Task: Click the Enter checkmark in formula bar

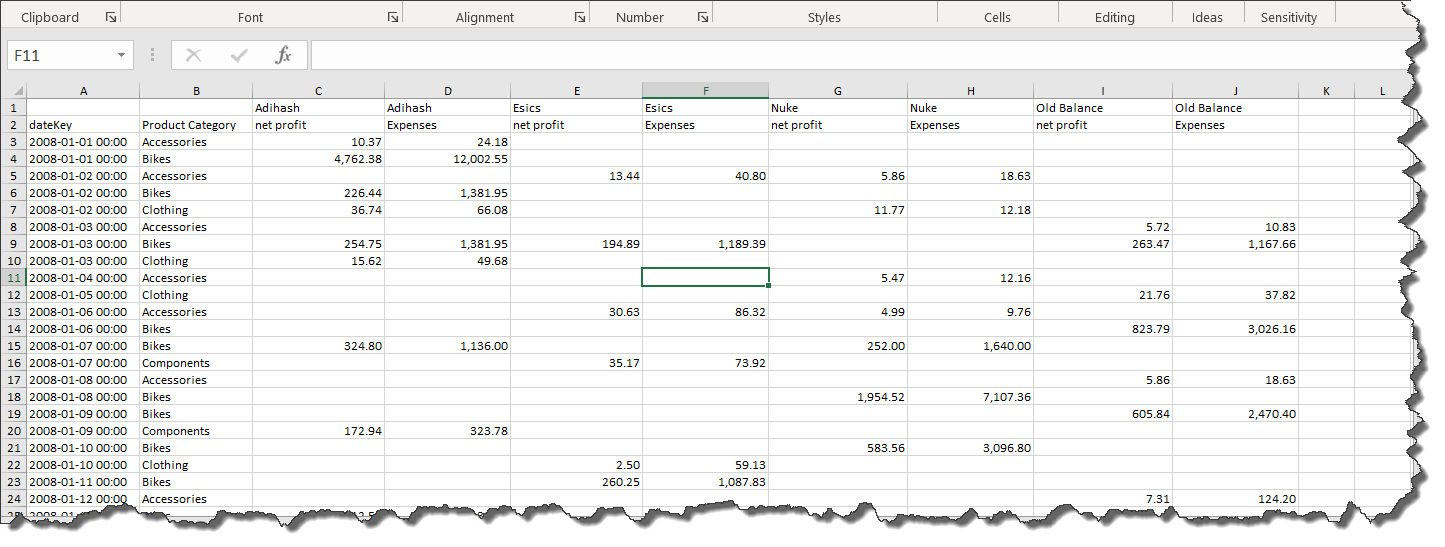Action: point(239,56)
